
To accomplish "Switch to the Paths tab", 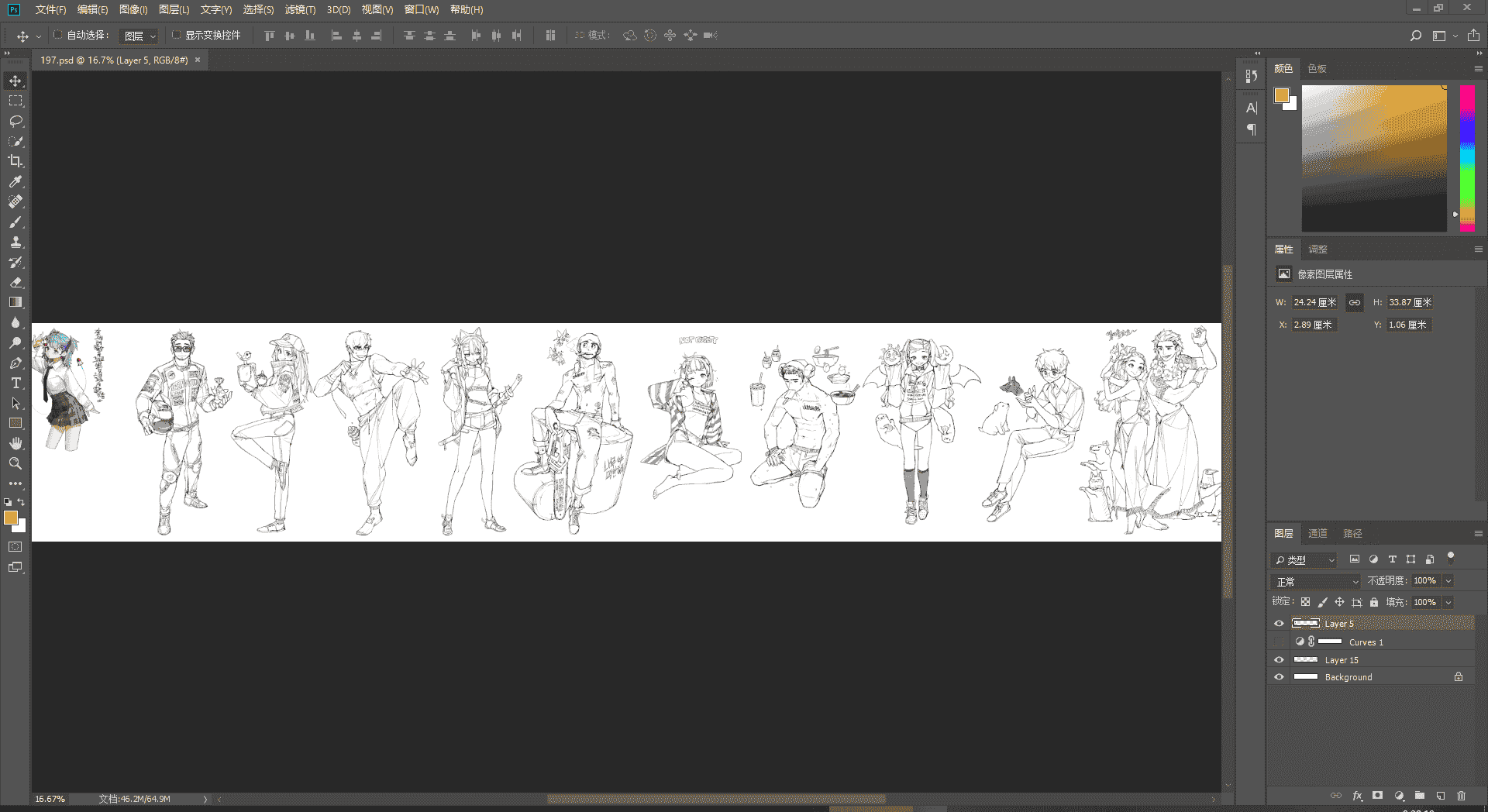I will 1352,534.
